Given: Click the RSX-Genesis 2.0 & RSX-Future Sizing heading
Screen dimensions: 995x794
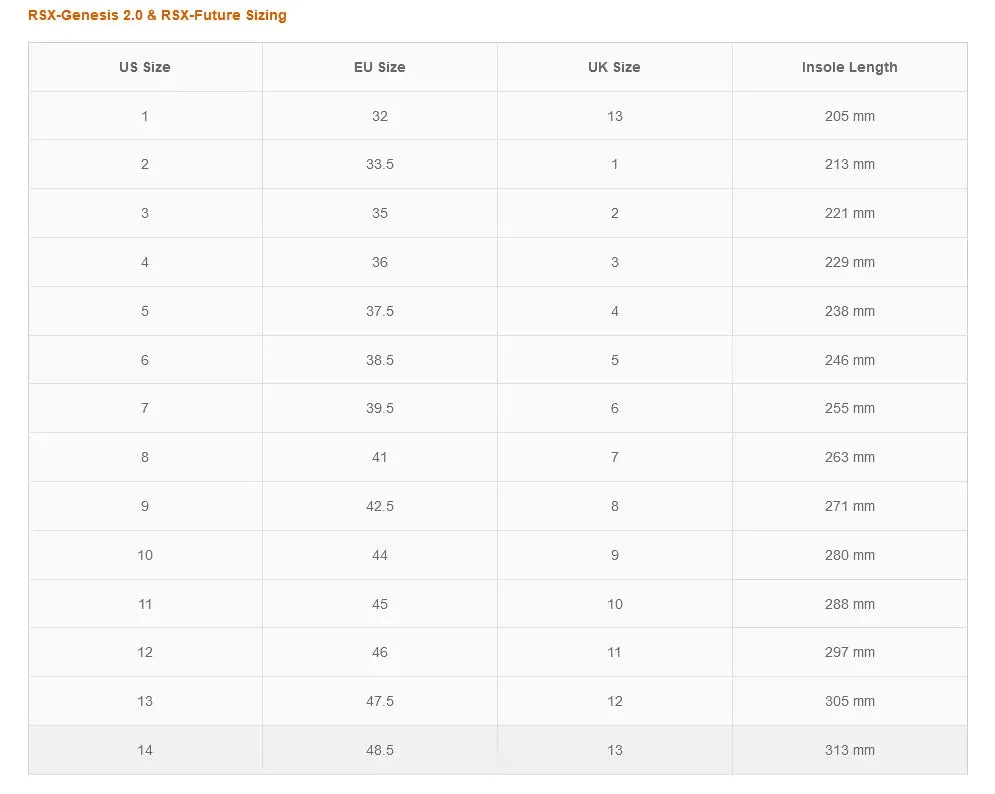Looking at the screenshot, I should pyautogui.click(x=157, y=15).
